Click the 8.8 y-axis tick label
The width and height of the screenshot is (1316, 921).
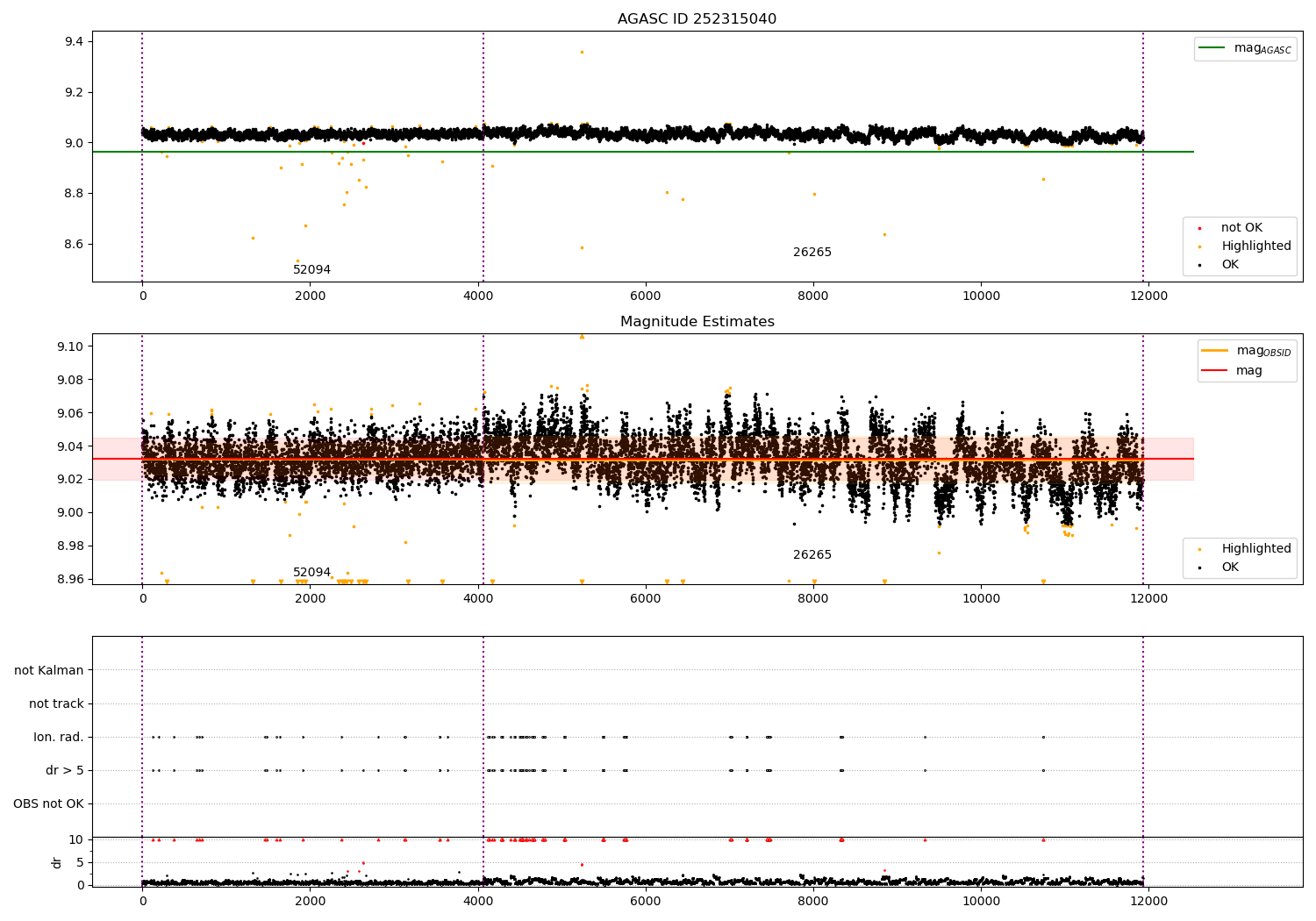(73, 194)
